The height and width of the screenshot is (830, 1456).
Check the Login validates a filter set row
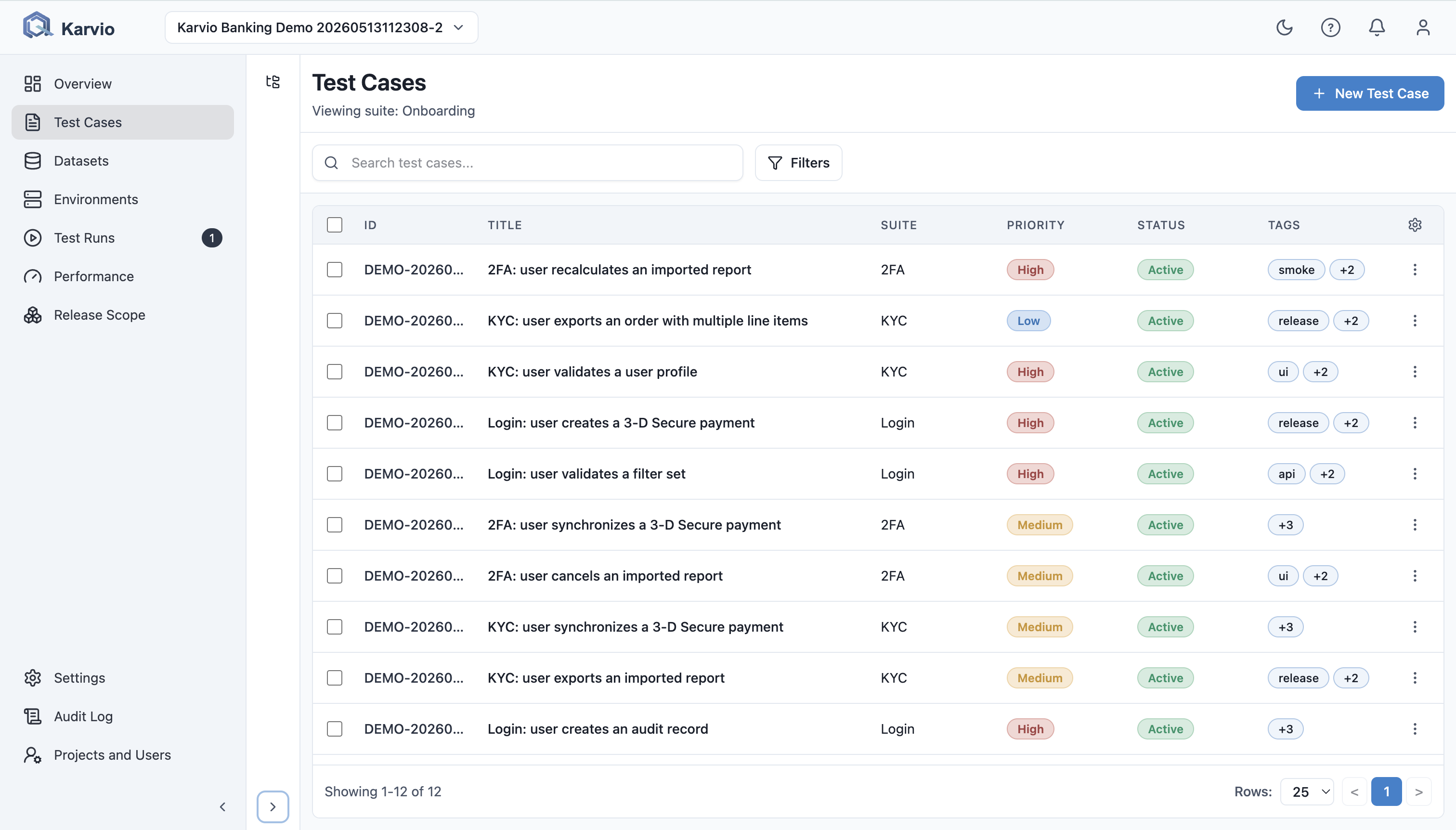tap(335, 474)
